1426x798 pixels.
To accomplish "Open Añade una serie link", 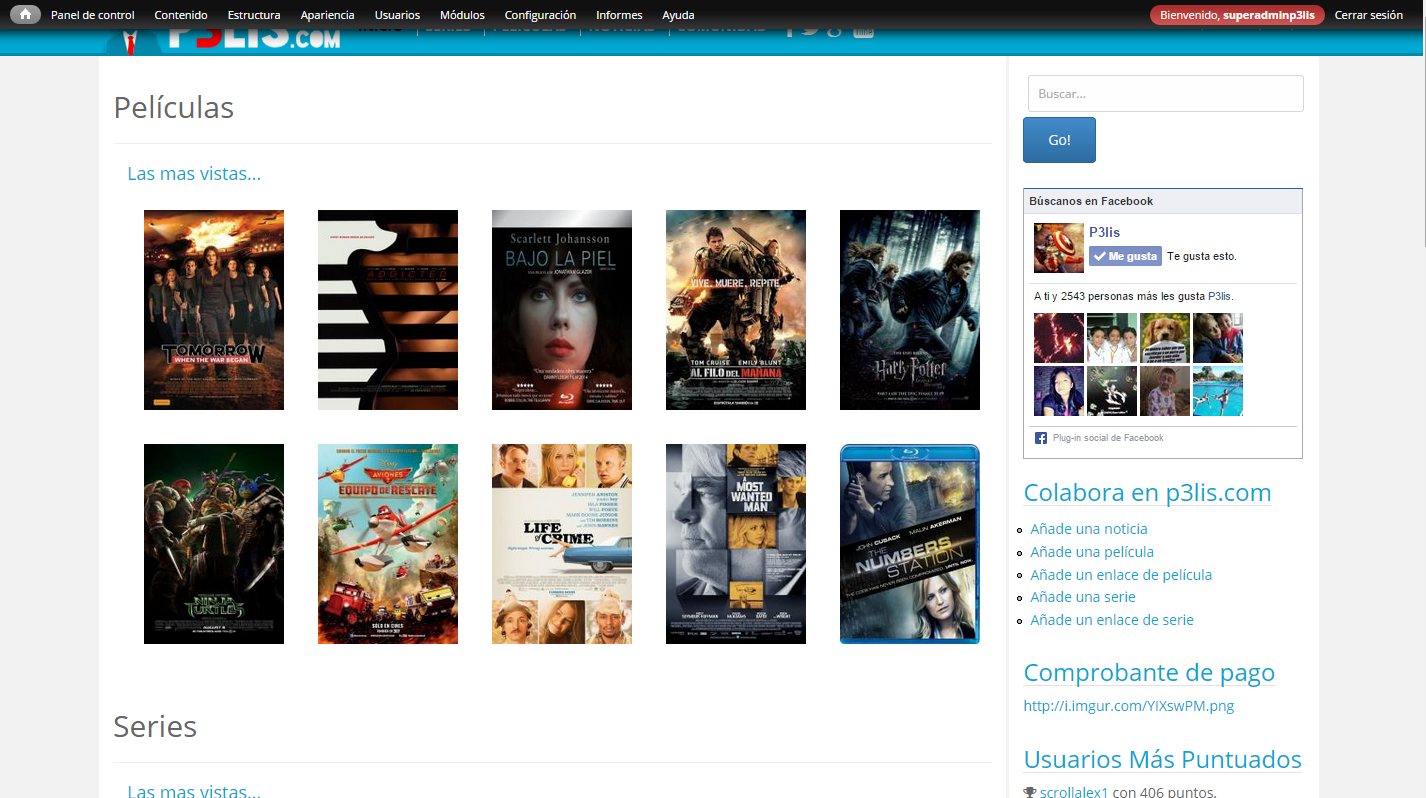I will (1083, 597).
